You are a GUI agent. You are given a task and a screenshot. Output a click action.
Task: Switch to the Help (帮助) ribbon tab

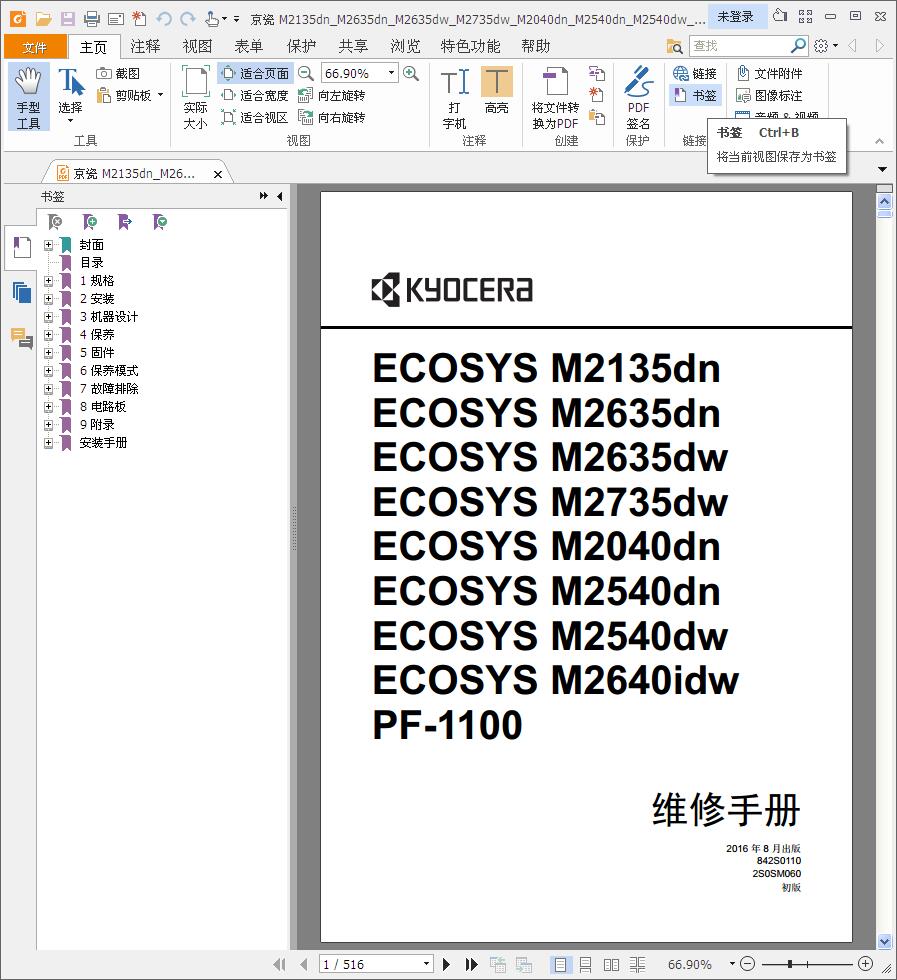pos(536,46)
